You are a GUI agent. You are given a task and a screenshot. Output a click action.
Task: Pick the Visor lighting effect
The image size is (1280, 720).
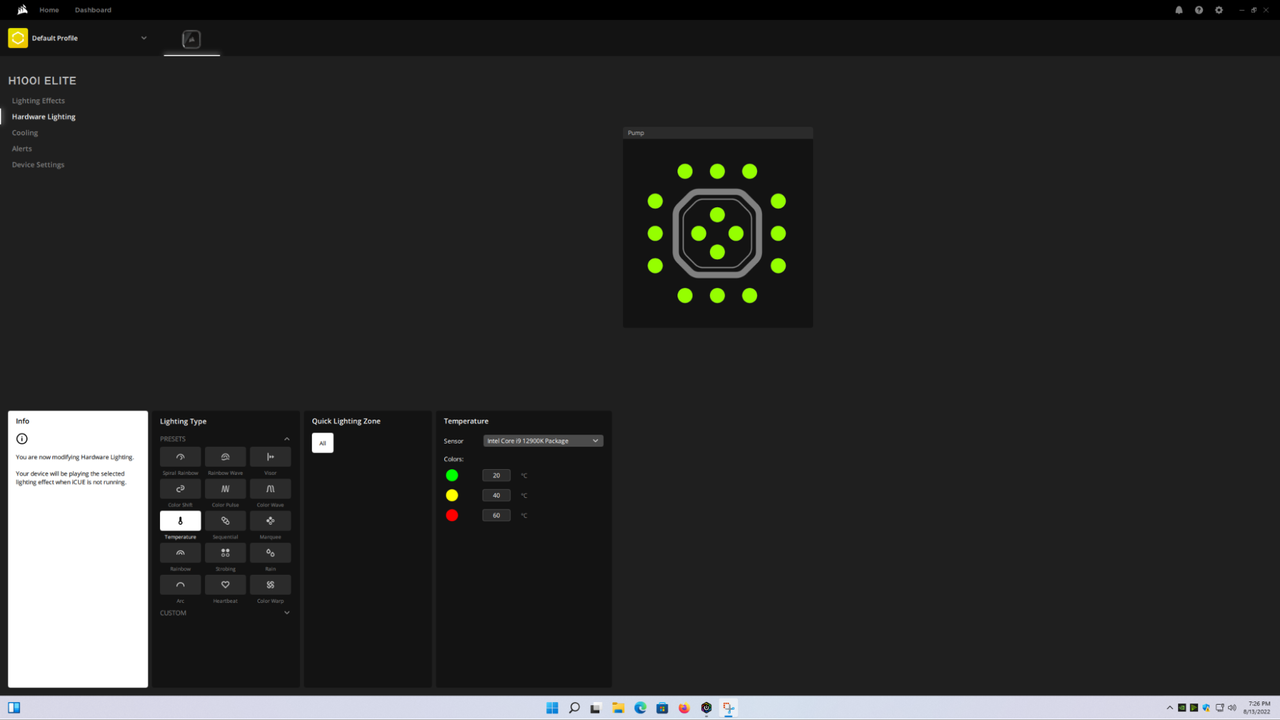coord(270,457)
